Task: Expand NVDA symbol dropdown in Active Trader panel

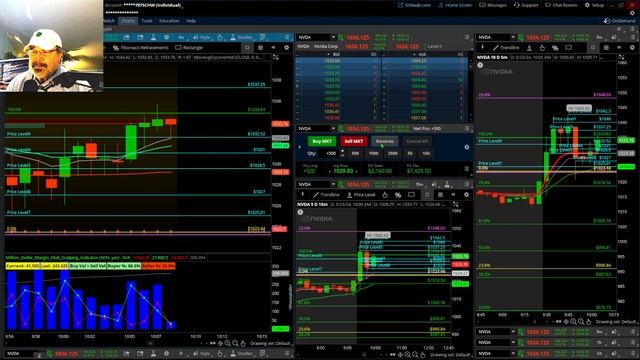Action: click(333, 129)
